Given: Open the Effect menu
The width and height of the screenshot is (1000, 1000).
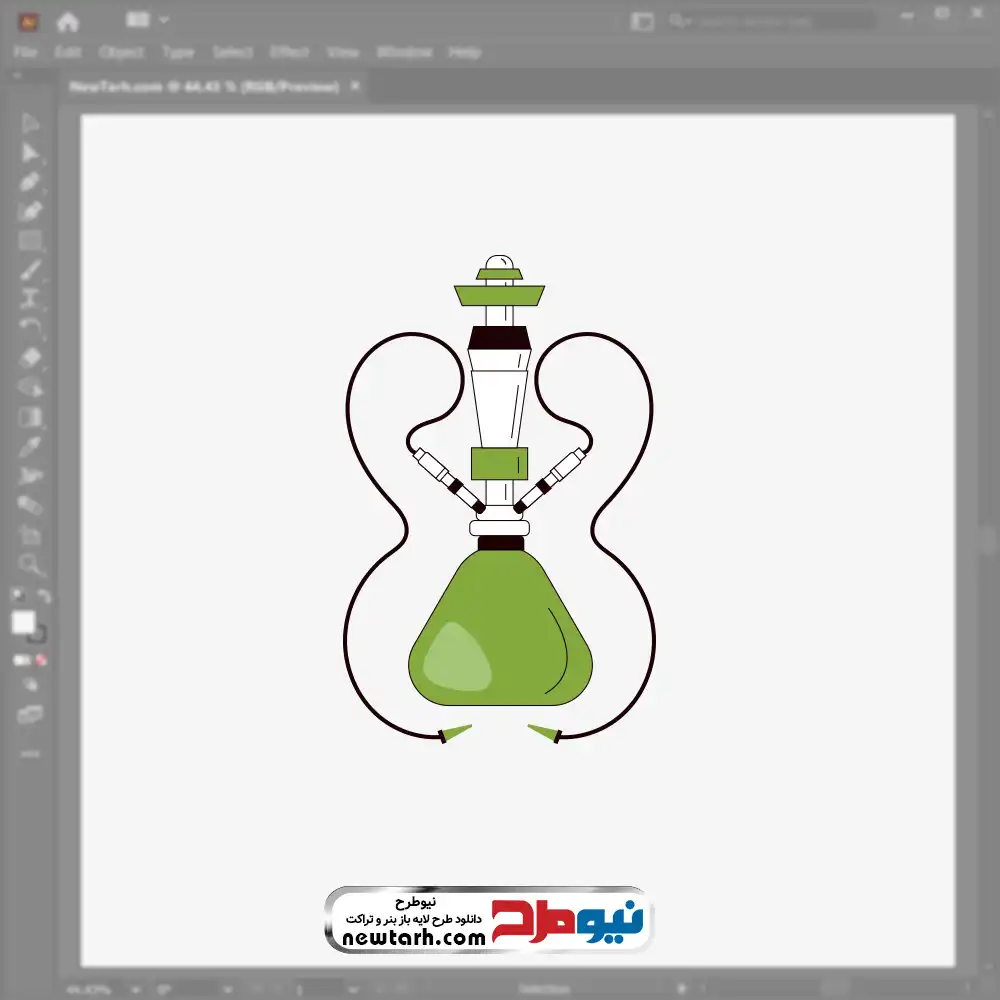Looking at the screenshot, I should (289, 52).
